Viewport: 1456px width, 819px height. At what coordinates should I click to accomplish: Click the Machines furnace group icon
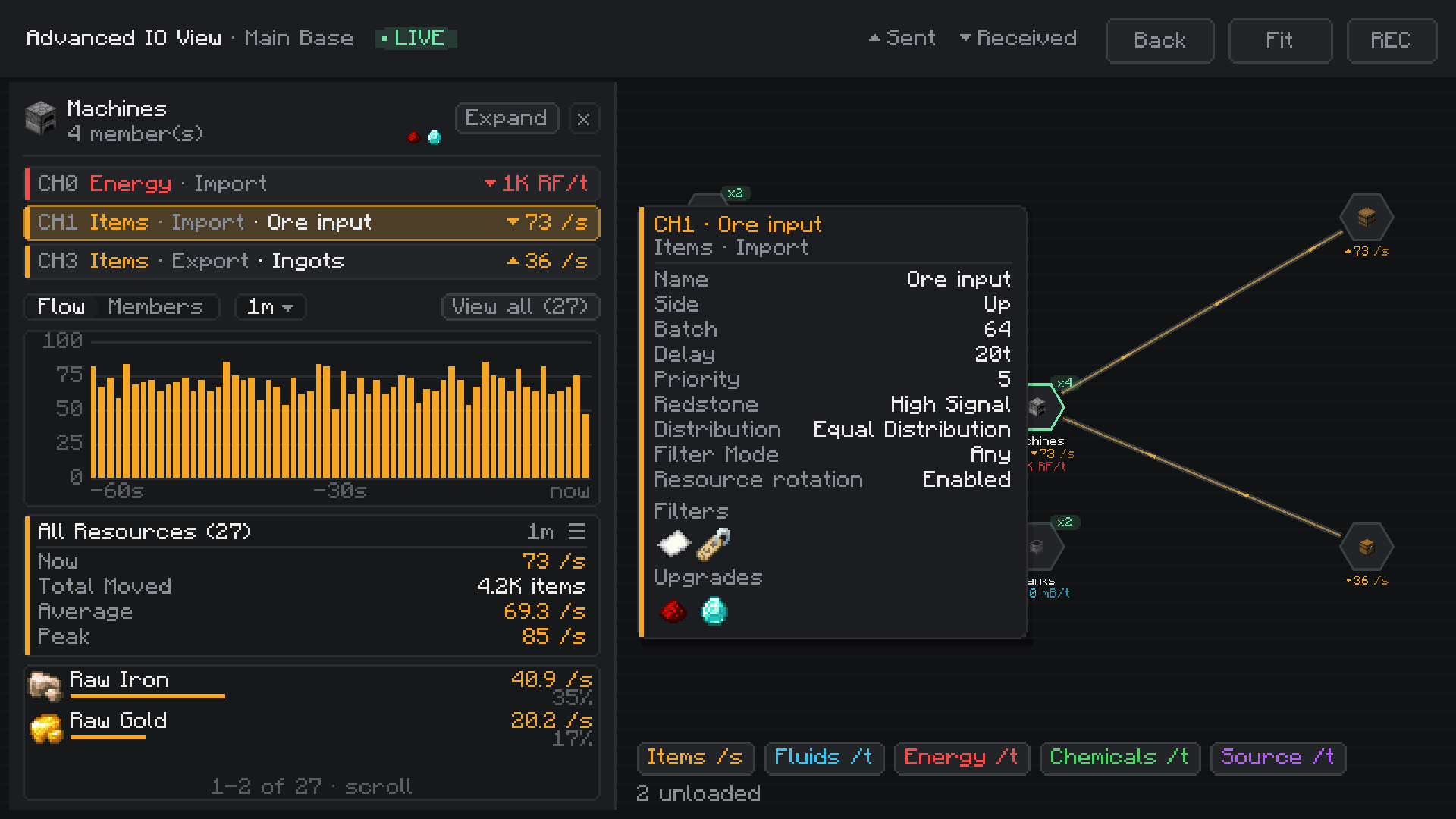point(41,118)
